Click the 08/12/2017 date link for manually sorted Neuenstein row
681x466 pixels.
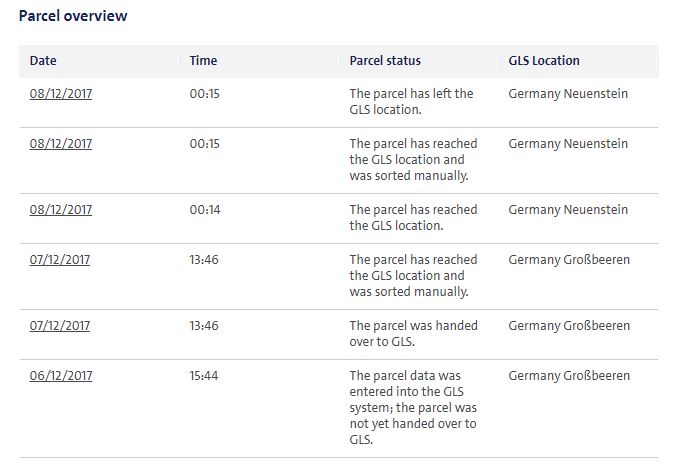click(61, 144)
